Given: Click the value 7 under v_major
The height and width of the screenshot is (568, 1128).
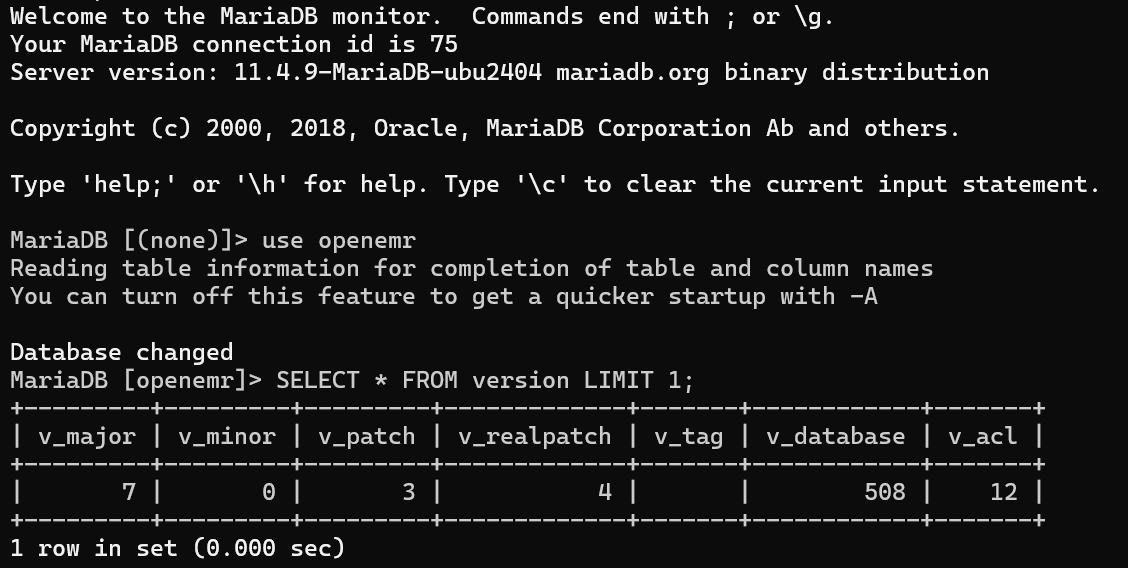Looking at the screenshot, I should point(128,492).
